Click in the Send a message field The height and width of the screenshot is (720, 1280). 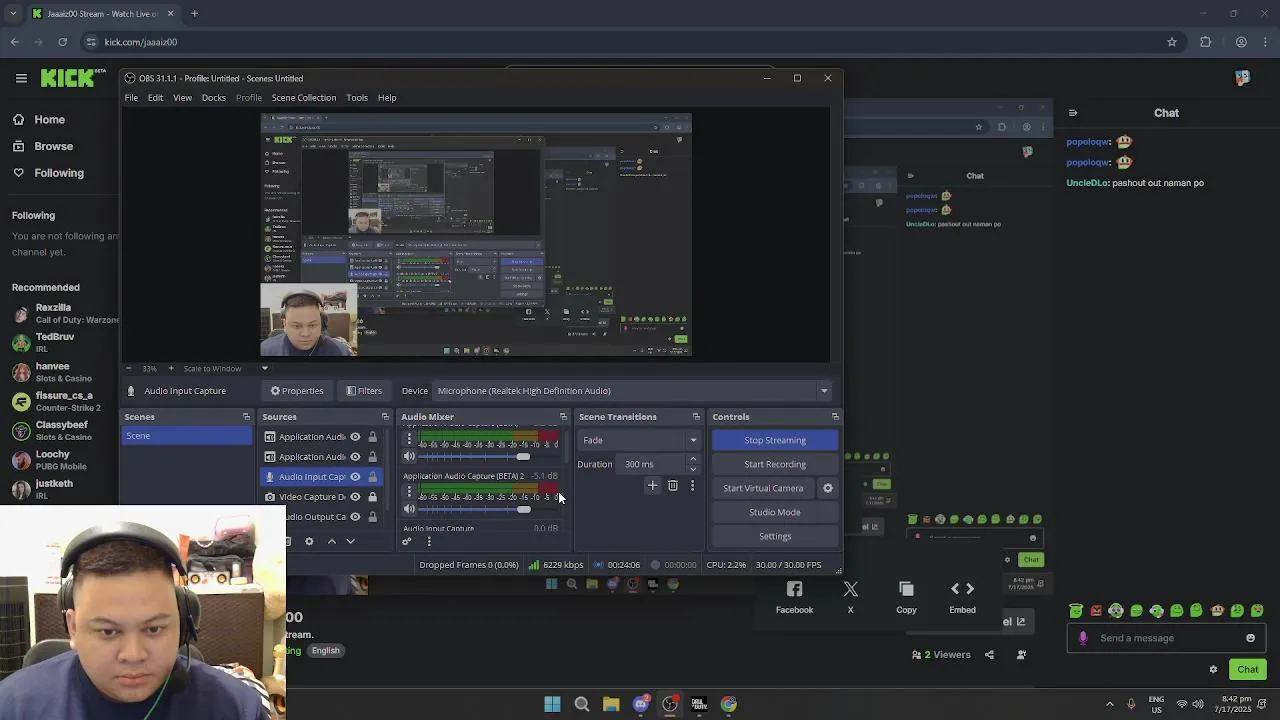pyautogui.click(x=1165, y=638)
